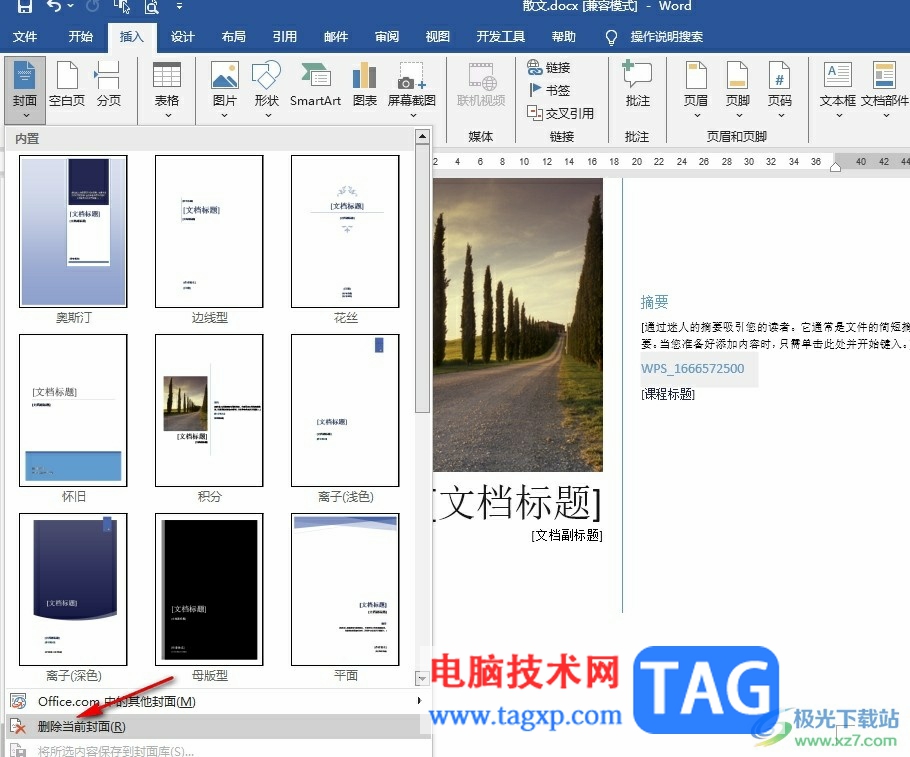This screenshot has height=757, width=910.
Task: Open the 审阅 ribbon tab
Action: tap(387, 37)
